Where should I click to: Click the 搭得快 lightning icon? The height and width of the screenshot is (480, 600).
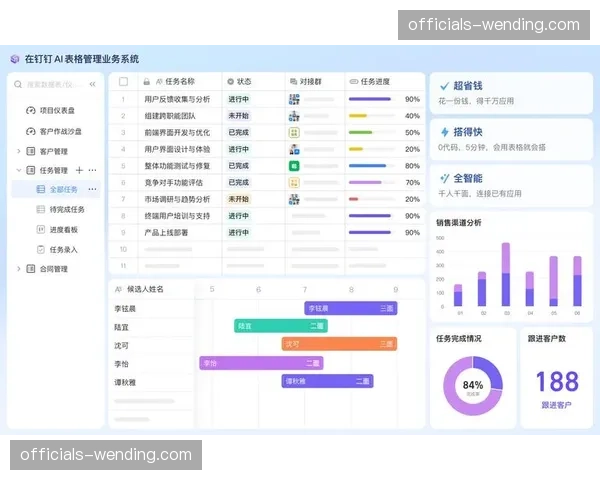[445, 132]
